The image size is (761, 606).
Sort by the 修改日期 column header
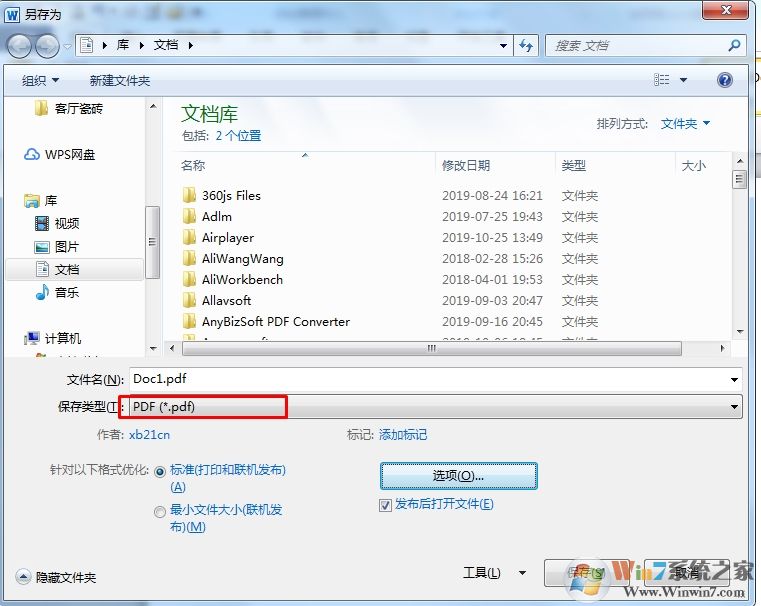click(466, 165)
